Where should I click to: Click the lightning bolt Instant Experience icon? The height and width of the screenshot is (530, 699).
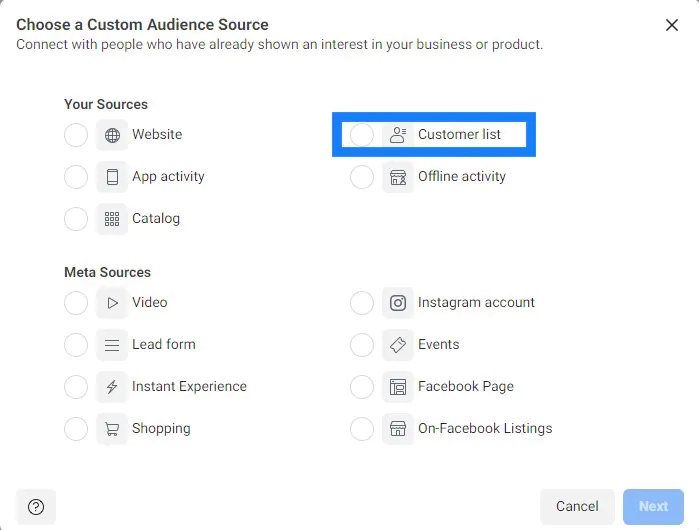pos(112,387)
